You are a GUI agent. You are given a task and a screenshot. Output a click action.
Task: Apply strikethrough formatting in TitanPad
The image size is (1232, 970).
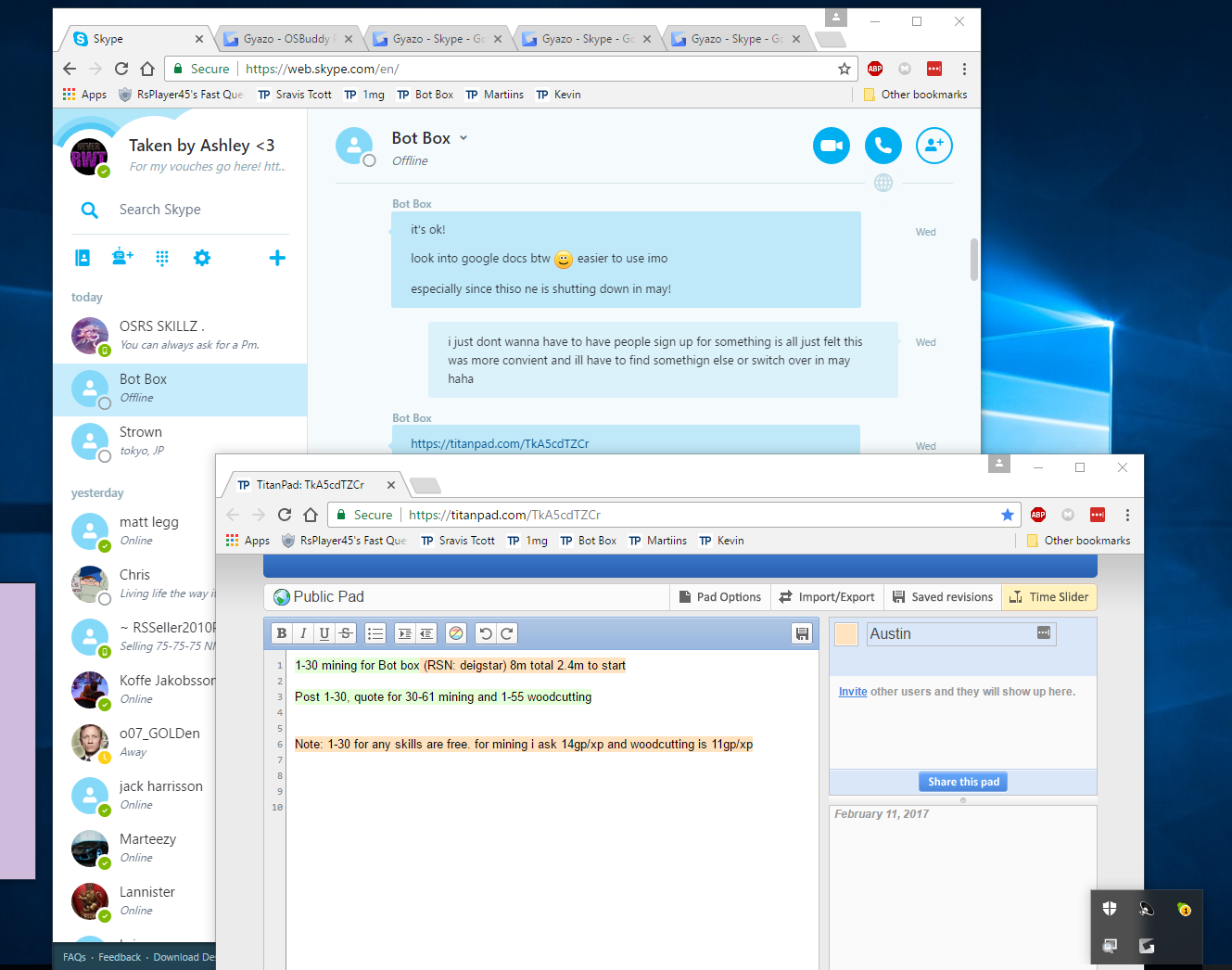(346, 633)
